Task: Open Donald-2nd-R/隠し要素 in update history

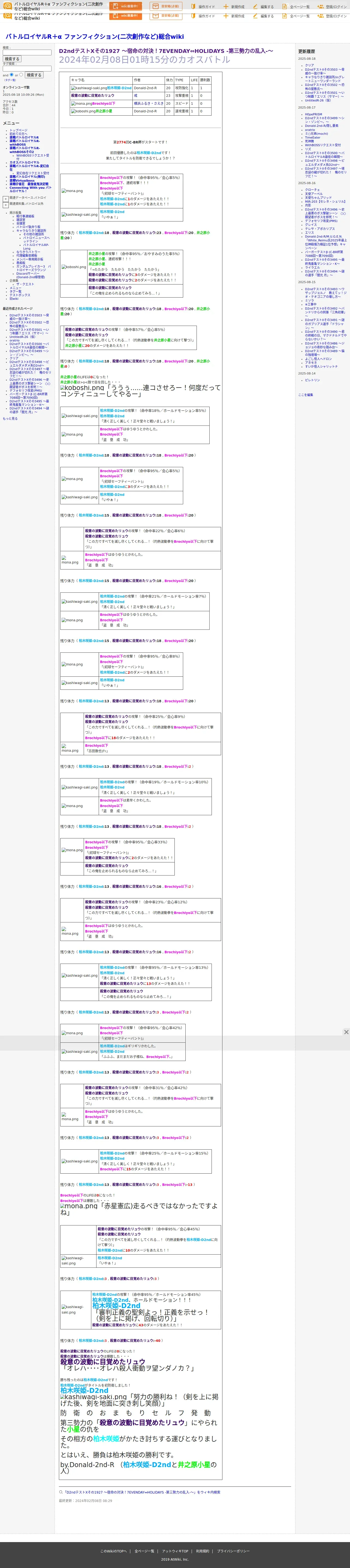Action: (x=321, y=125)
